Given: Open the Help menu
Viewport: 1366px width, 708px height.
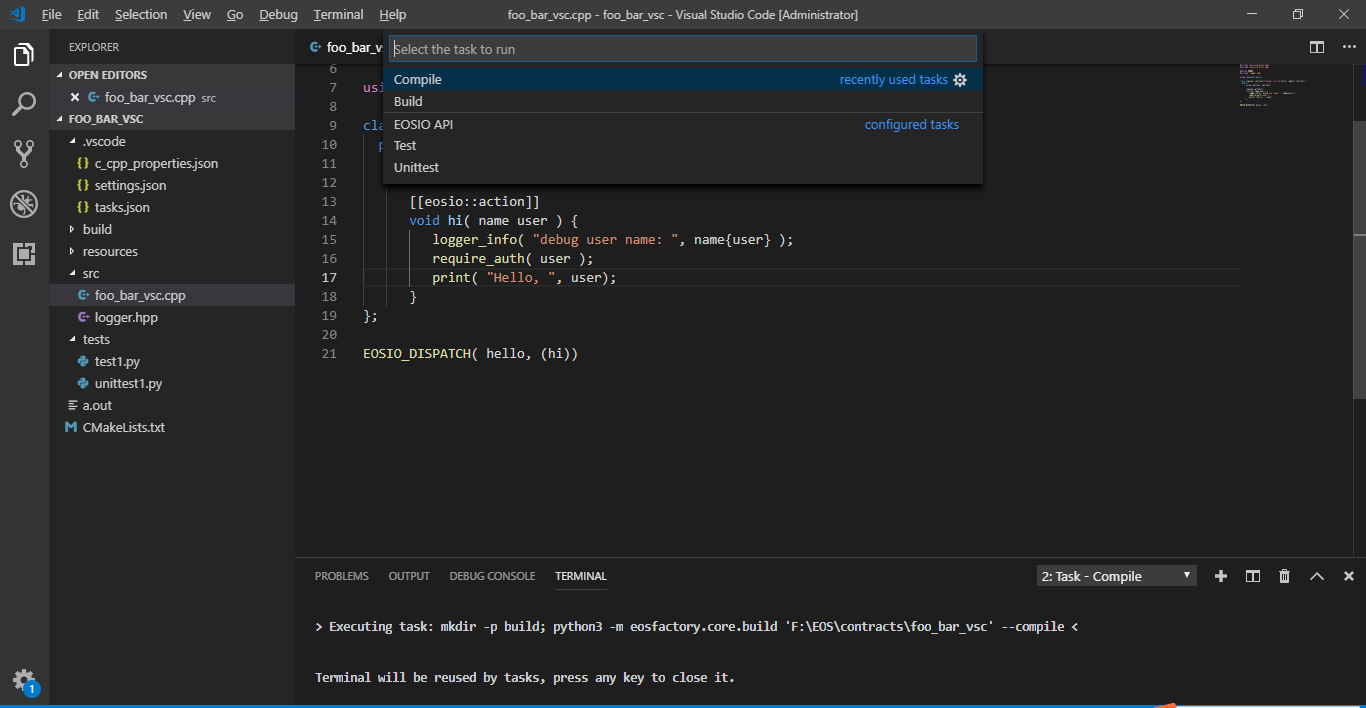Looking at the screenshot, I should 392,14.
